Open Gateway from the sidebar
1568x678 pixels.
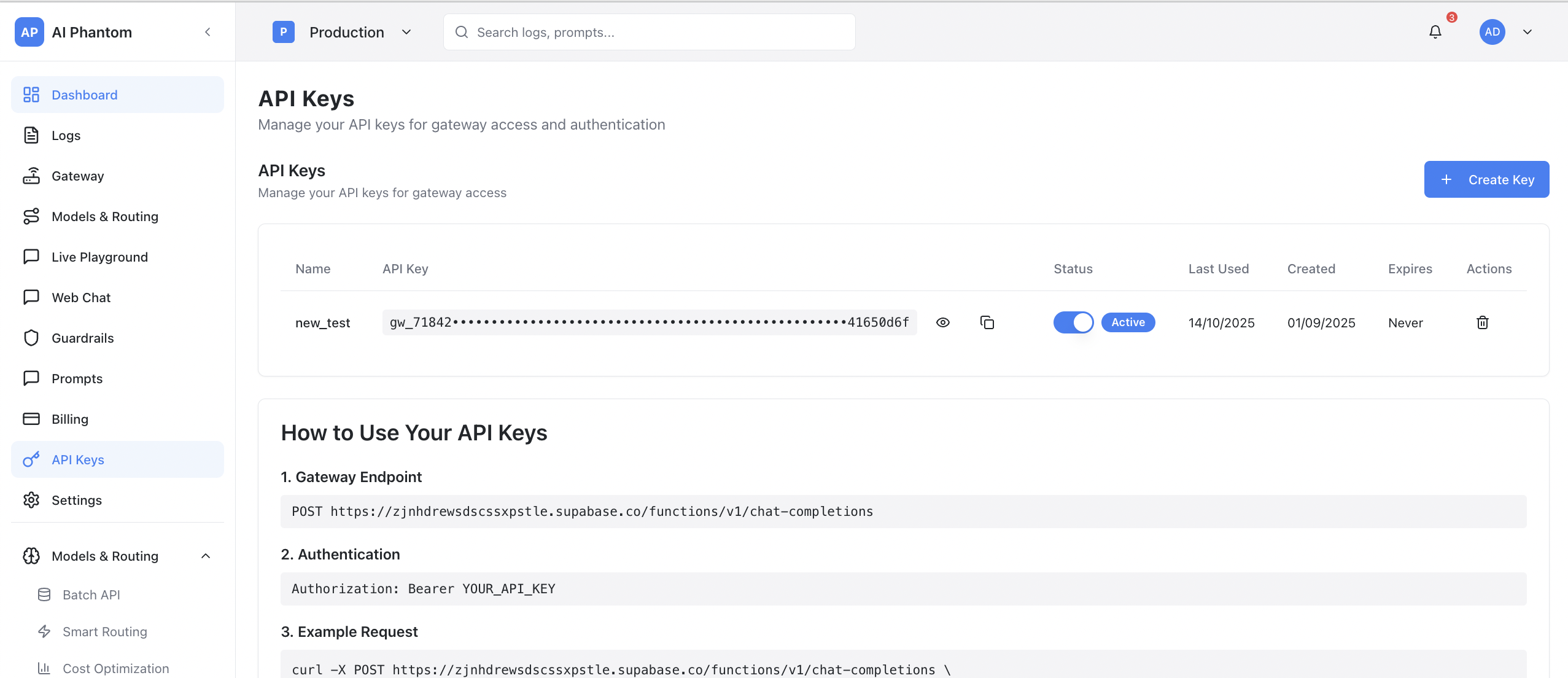[x=77, y=176]
